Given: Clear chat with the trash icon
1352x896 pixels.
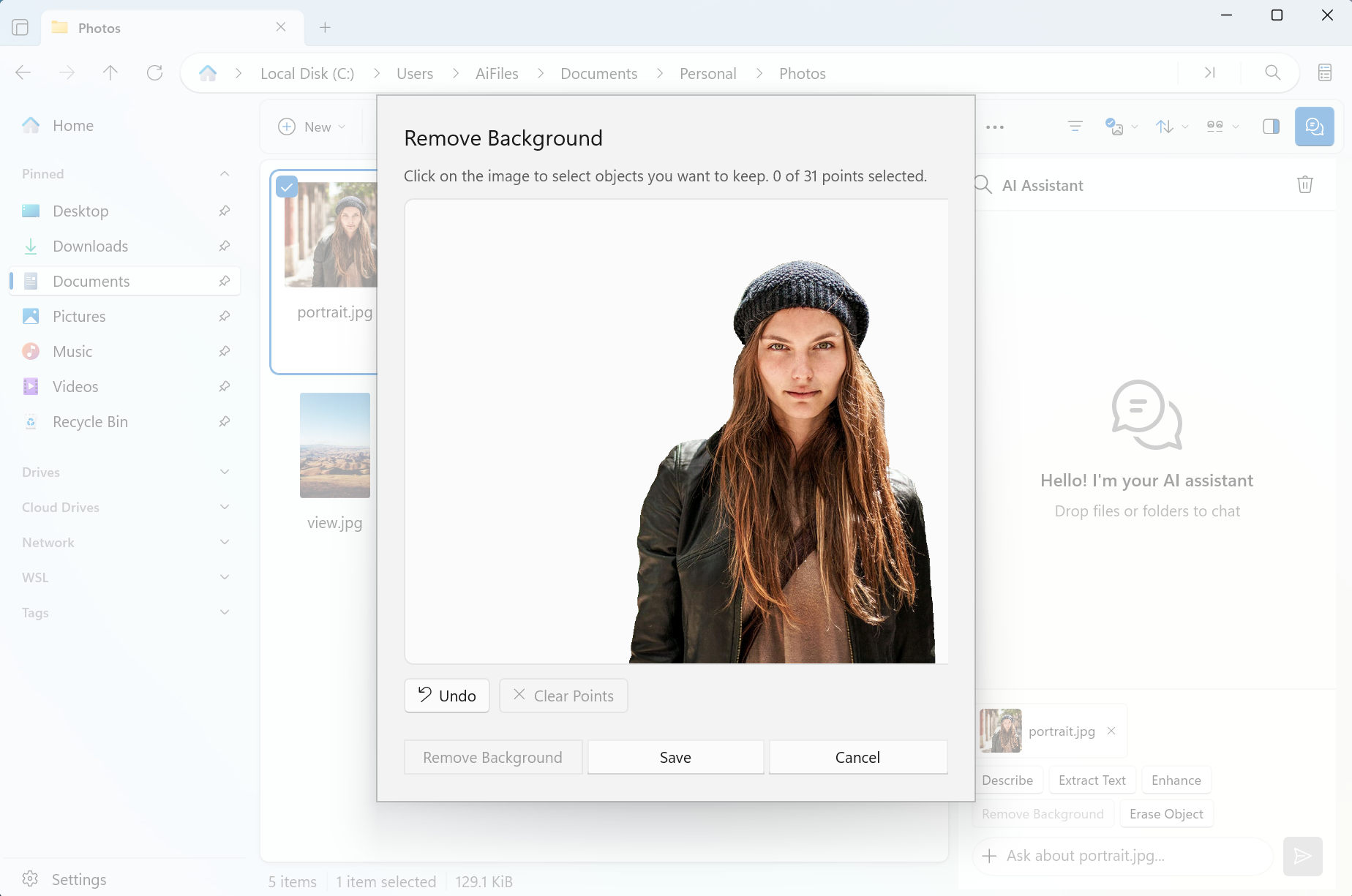Looking at the screenshot, I should tap(1305, 184).
